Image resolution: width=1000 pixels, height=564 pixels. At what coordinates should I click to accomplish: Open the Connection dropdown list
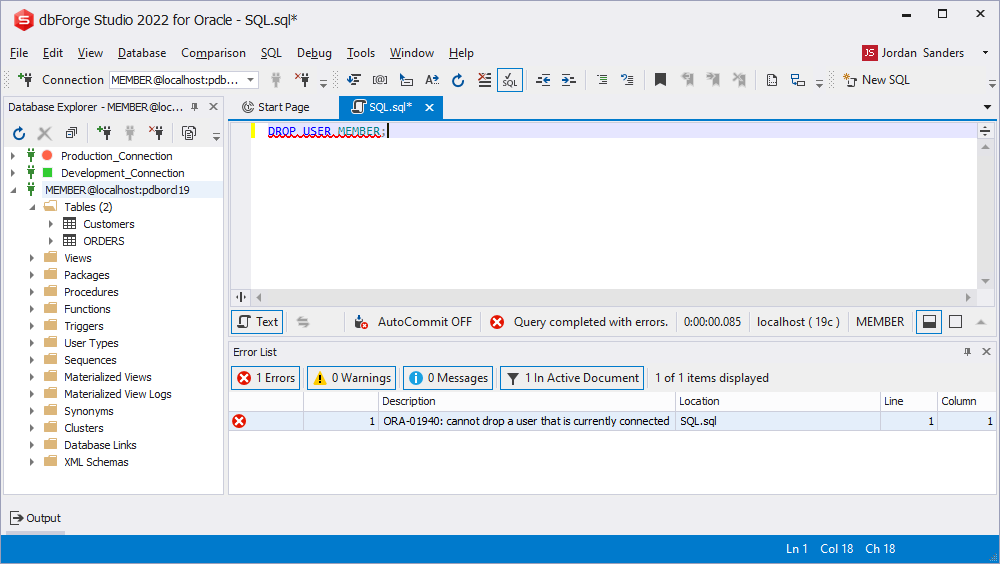point(250,80)
